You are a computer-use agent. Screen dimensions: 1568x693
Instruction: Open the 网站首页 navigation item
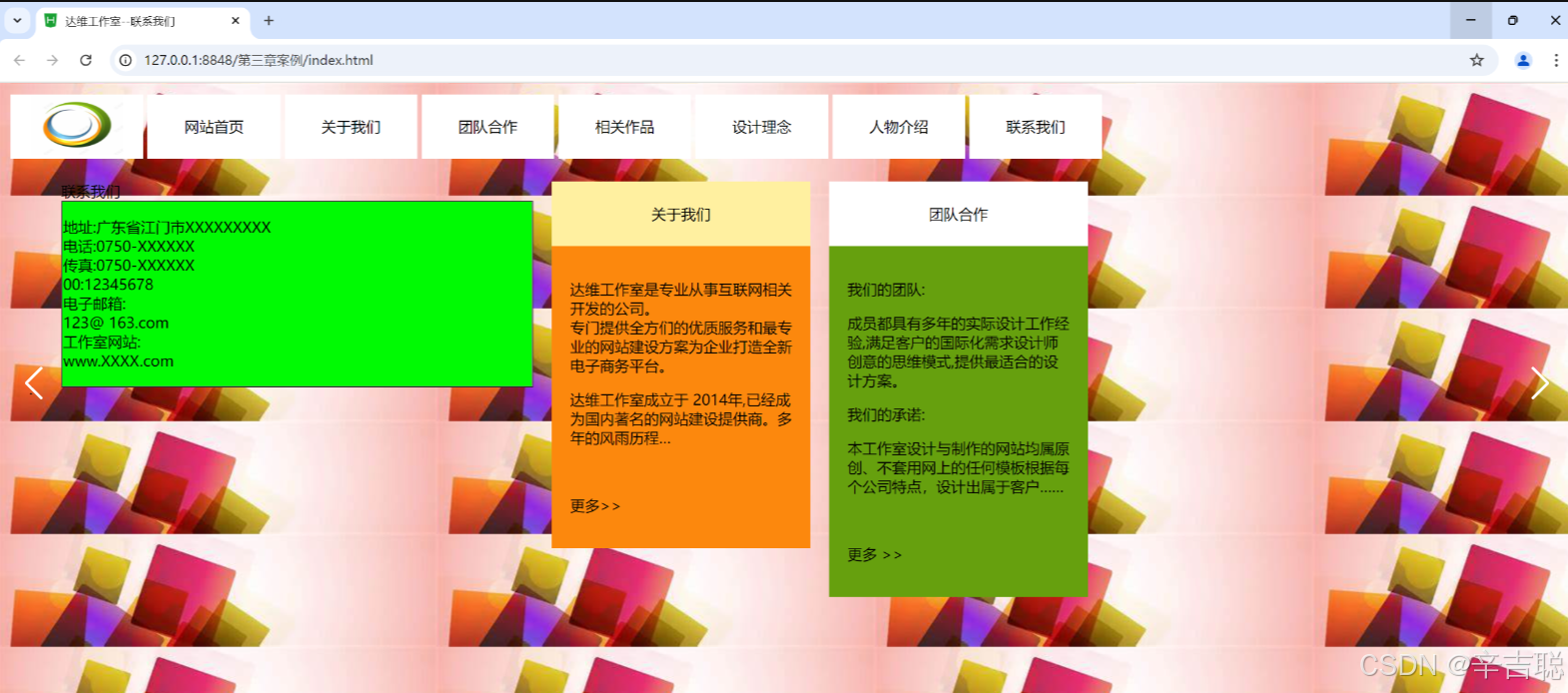[214, 127]
